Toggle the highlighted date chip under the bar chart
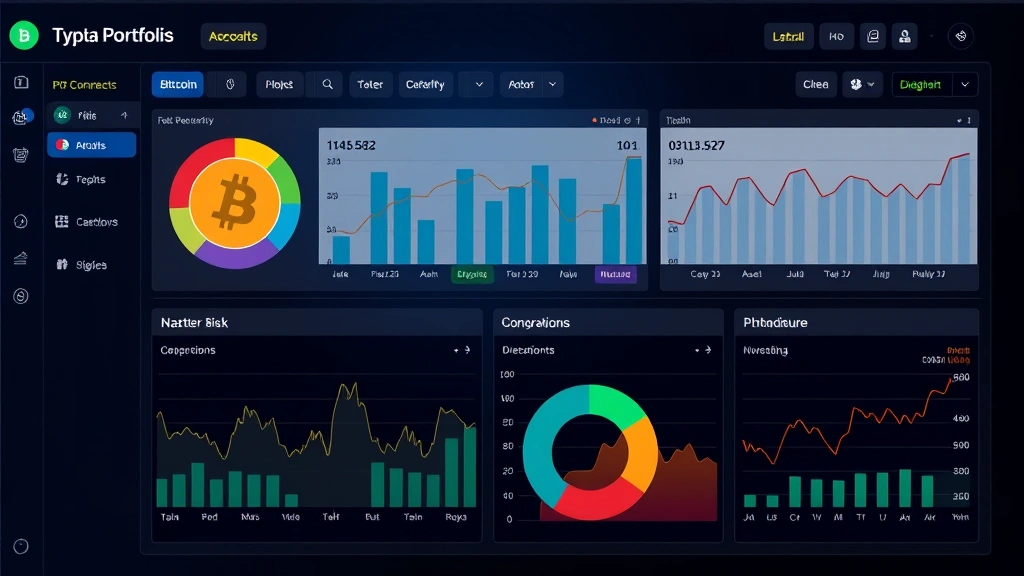This screenshot has width=1024, height=576. point(472,272)
